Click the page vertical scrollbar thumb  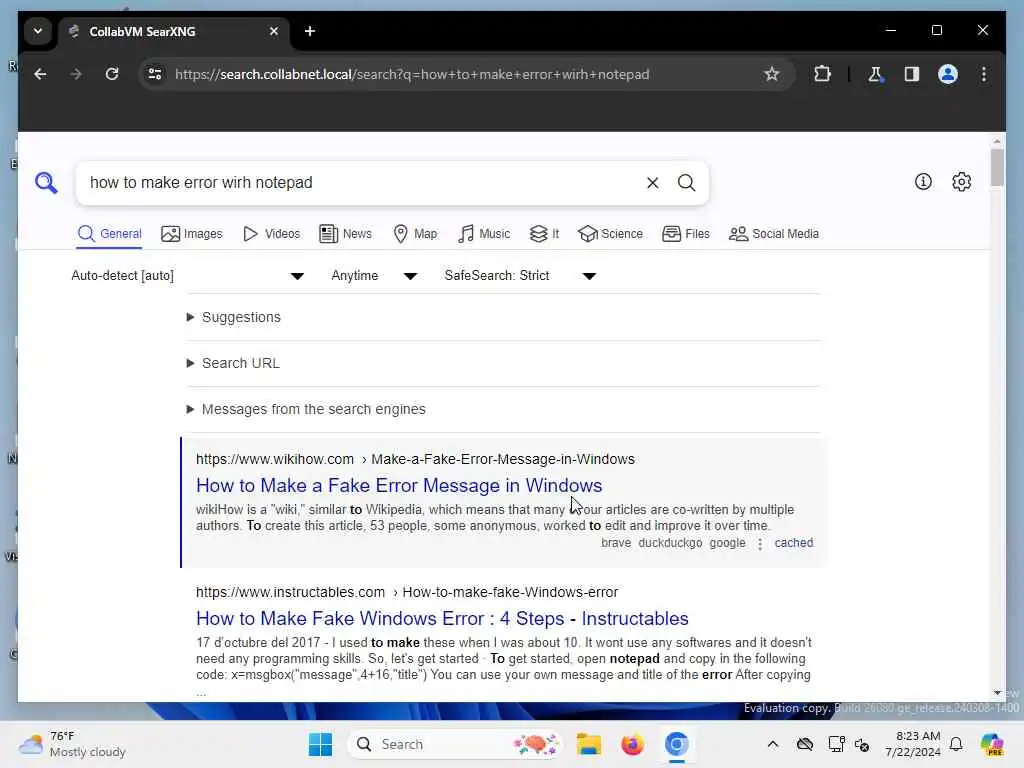(x=997, y=168)
